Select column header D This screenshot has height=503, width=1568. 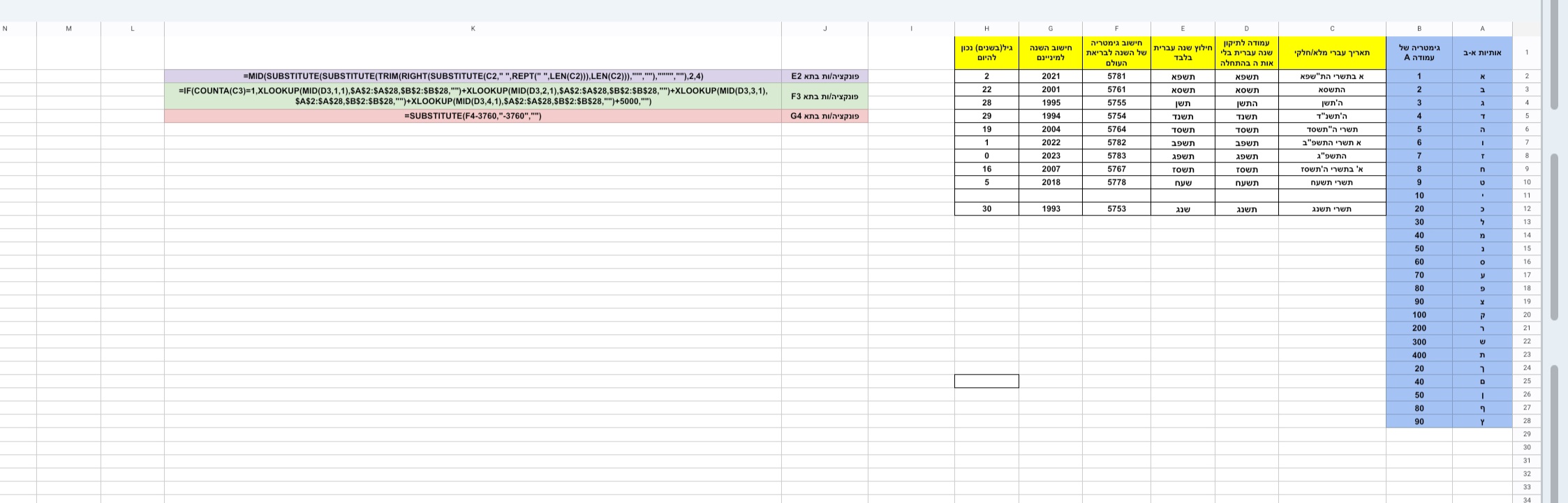click(1247, 29)
